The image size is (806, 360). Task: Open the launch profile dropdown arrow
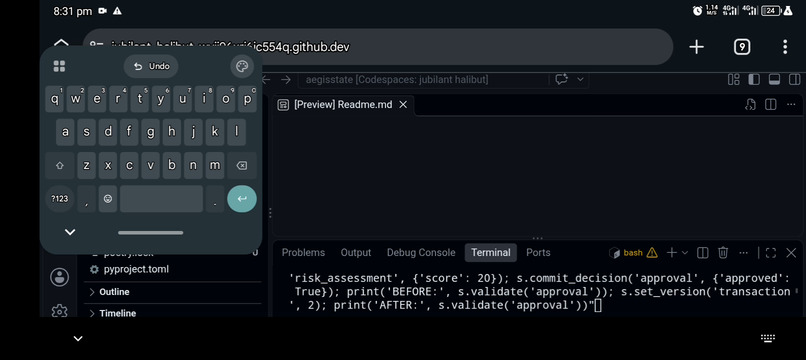click(x=685, y=253)
